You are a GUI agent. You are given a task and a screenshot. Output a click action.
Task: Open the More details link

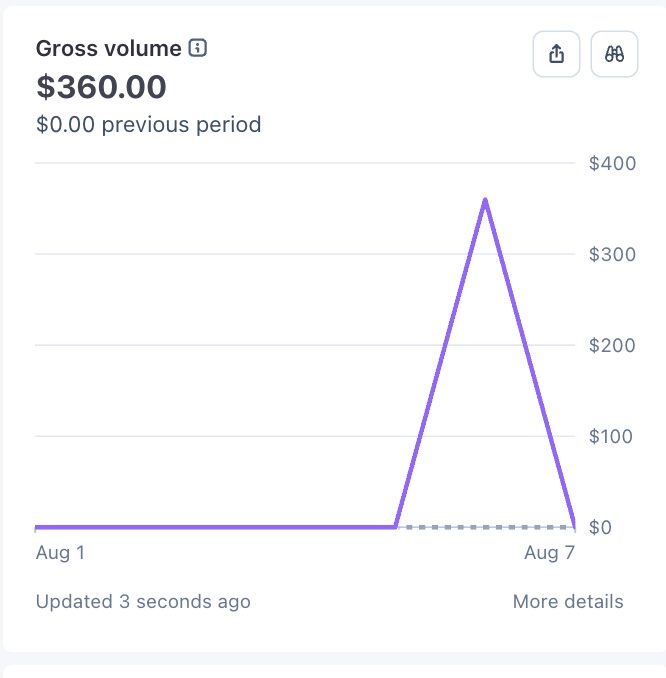point(568,601)
